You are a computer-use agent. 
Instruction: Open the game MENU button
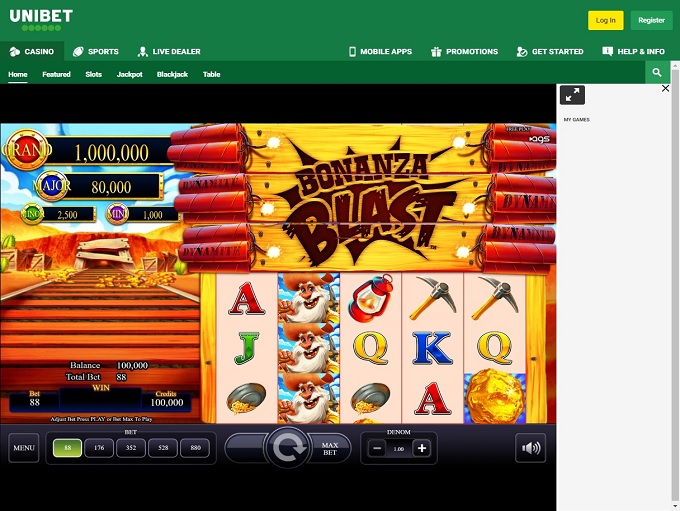[x=24, y=448]
